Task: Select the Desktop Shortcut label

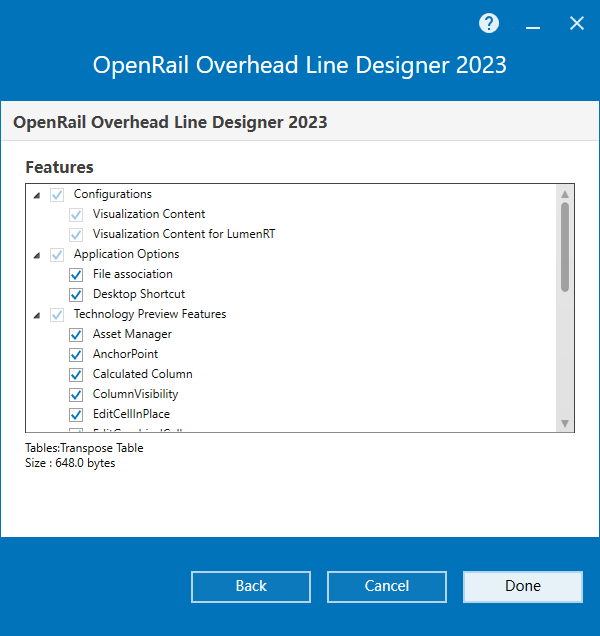Action: [139, 294]
